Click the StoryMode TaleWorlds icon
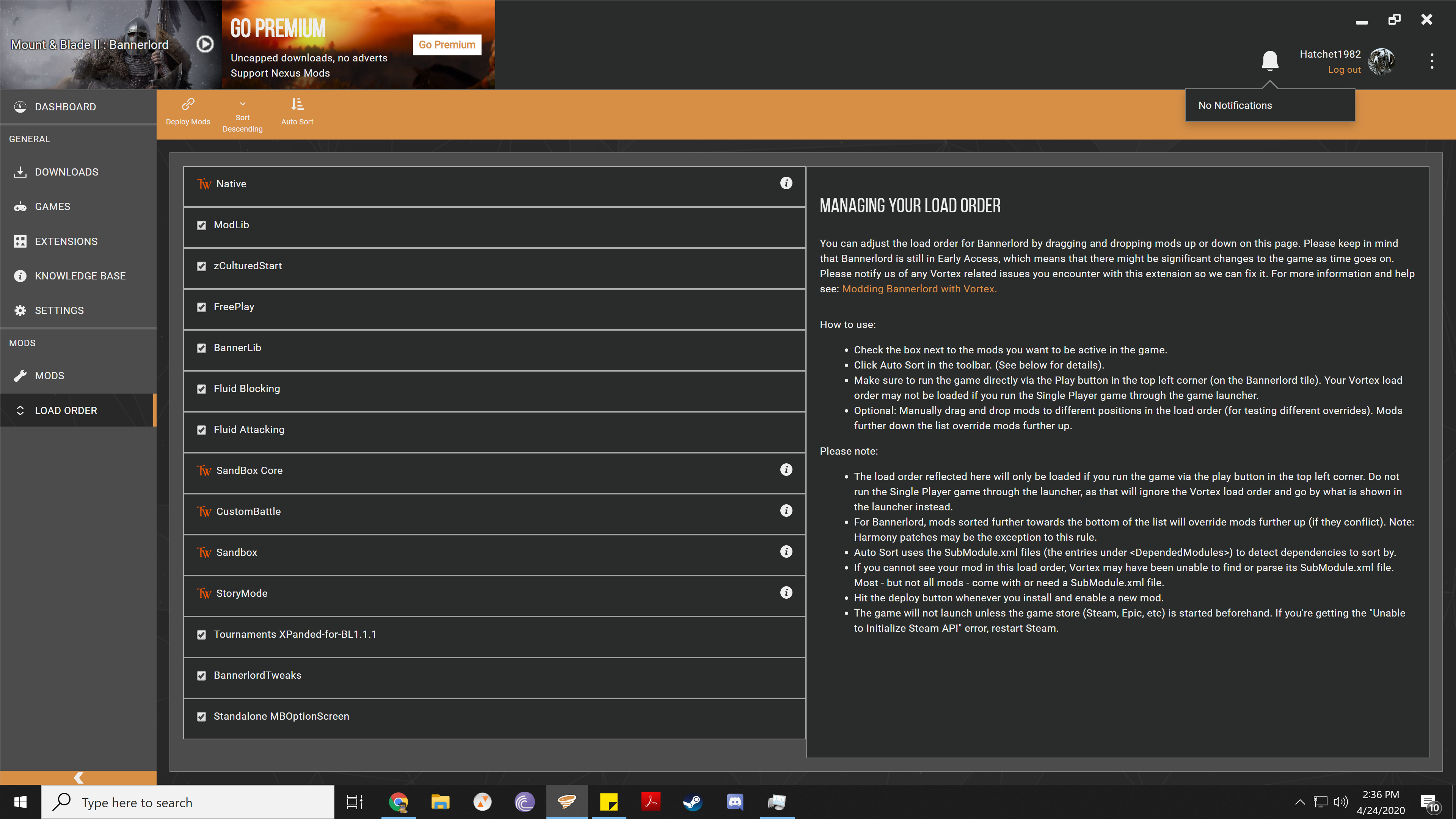 [x=204, y=593]
